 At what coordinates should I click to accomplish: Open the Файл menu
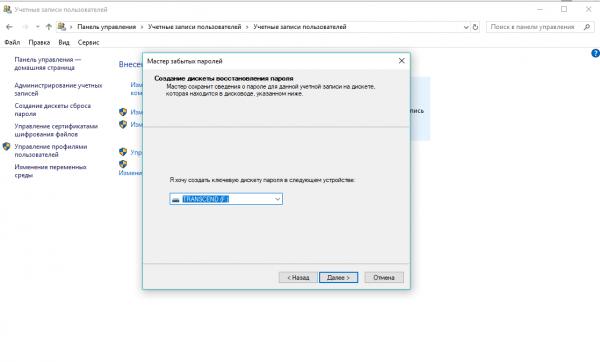tap(12, 42)
